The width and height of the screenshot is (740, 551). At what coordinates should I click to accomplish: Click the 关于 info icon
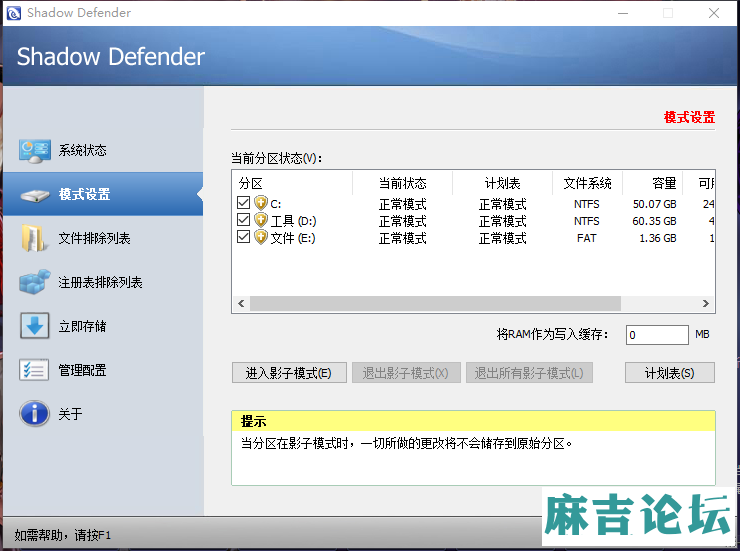pyautogui.click(x=34, y=414)
